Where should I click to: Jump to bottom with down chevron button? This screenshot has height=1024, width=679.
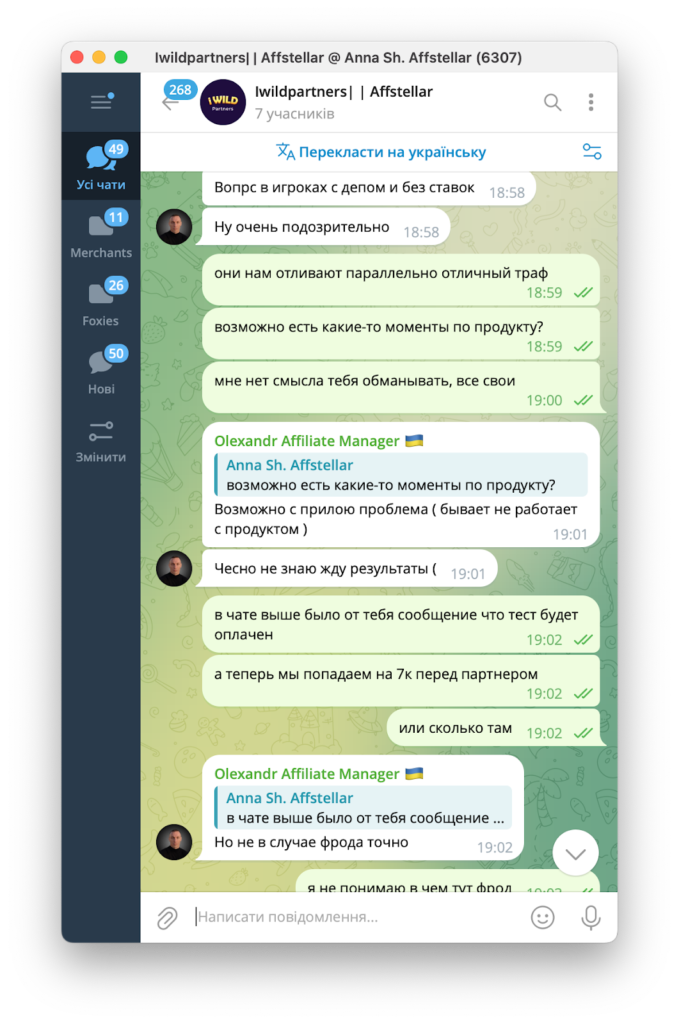[575, 854]
